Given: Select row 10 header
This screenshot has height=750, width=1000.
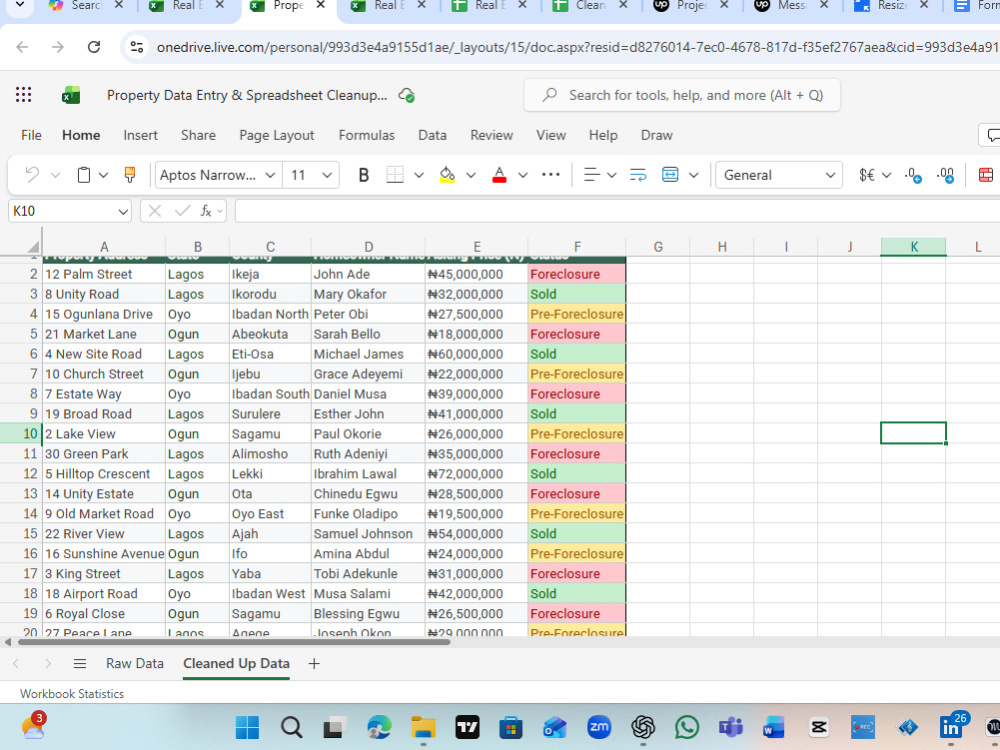Looking at the screenshot, I should (21, 434).
